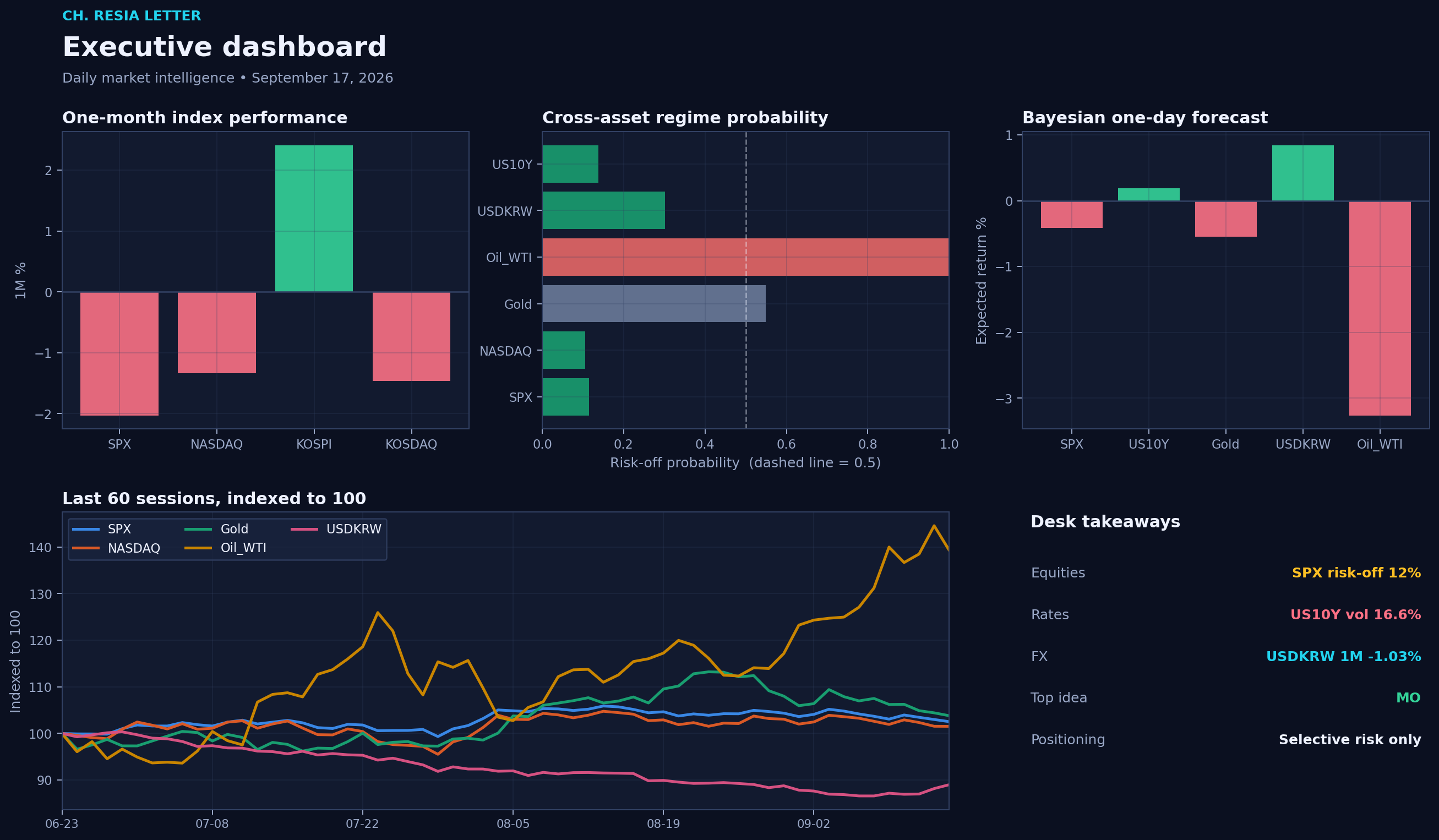Click the NASDAQ regime probability bar
This screenshot has width=1439, height=840.
tap(564, 351)
